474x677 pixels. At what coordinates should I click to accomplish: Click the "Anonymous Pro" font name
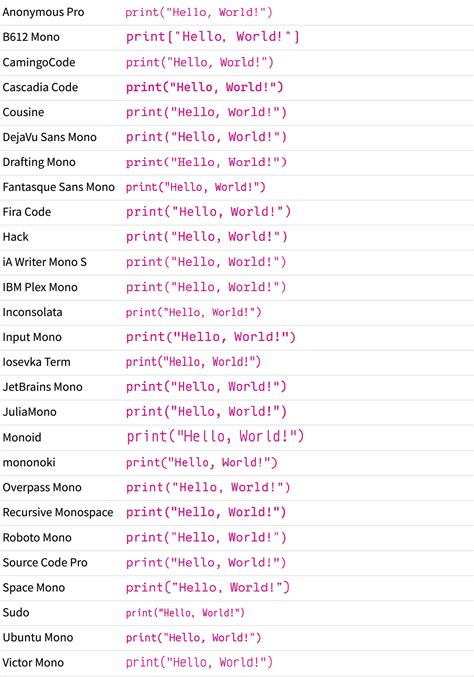coord(43,12)
